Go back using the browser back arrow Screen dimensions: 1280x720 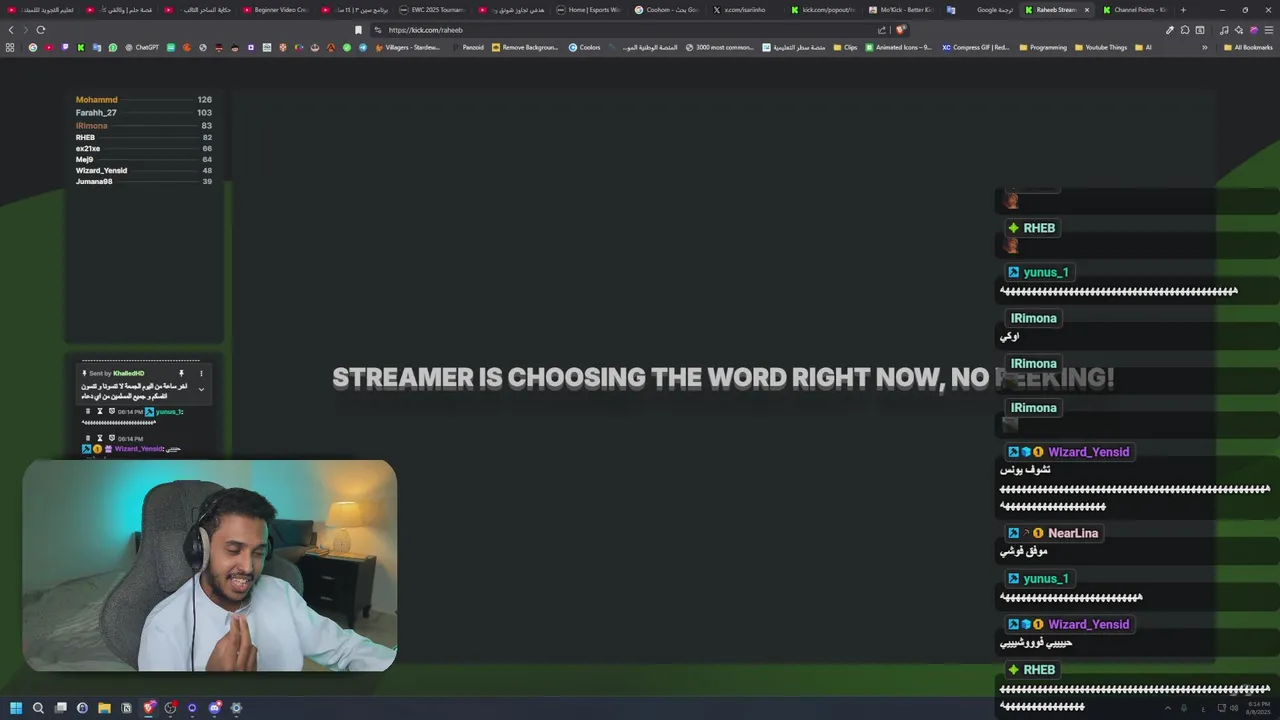click(x=11, y=30)
